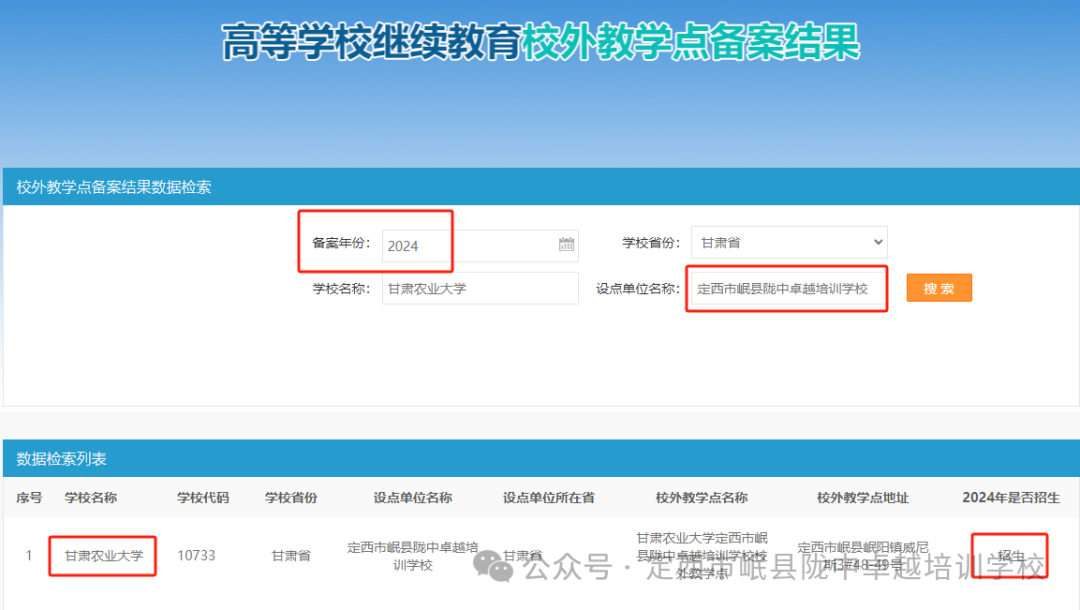Click the page title 高等学校继续教育校外教学点备案结果

[541, 41]
